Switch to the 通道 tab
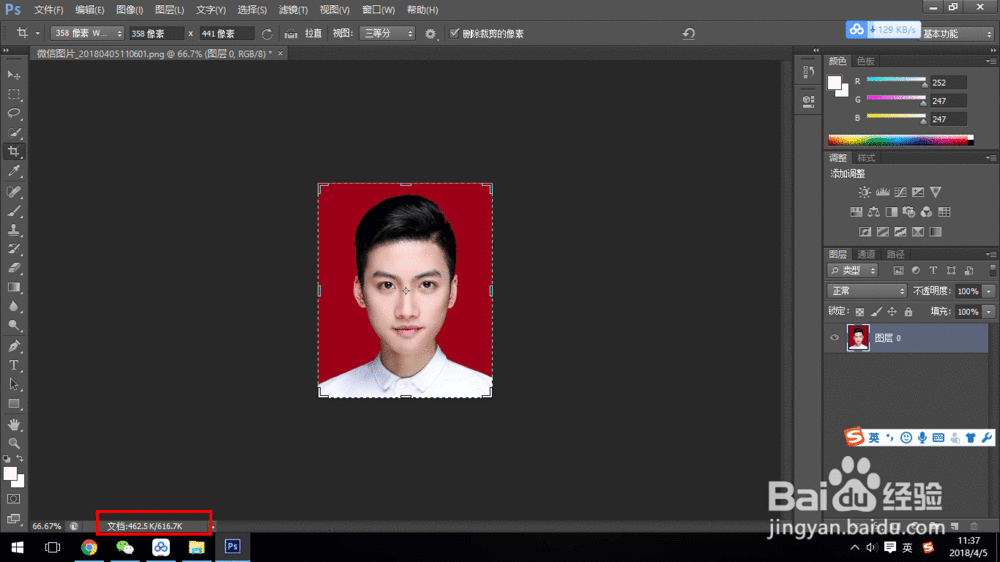 (866, 254)
